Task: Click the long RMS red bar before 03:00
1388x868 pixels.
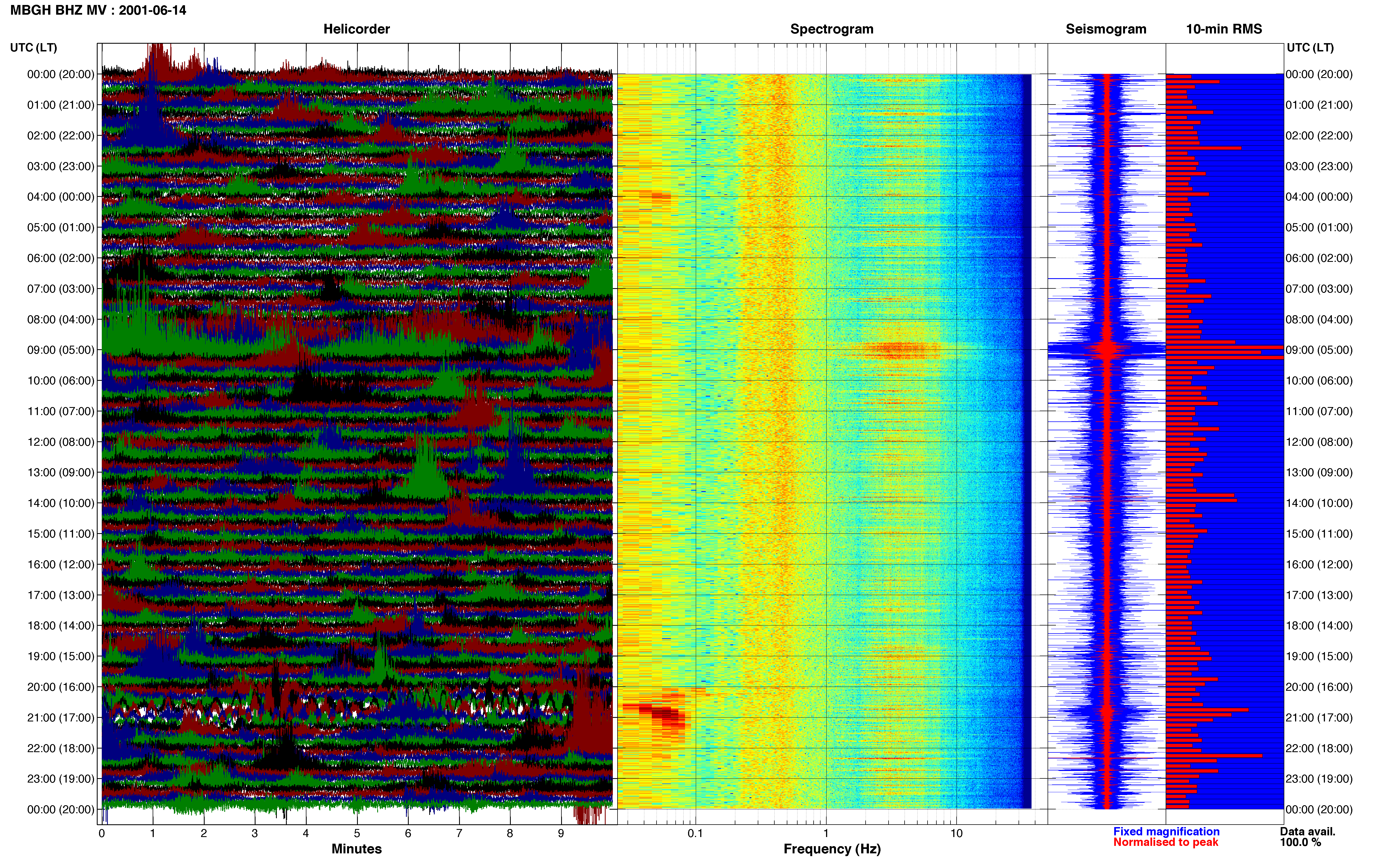Action: 1204,148
